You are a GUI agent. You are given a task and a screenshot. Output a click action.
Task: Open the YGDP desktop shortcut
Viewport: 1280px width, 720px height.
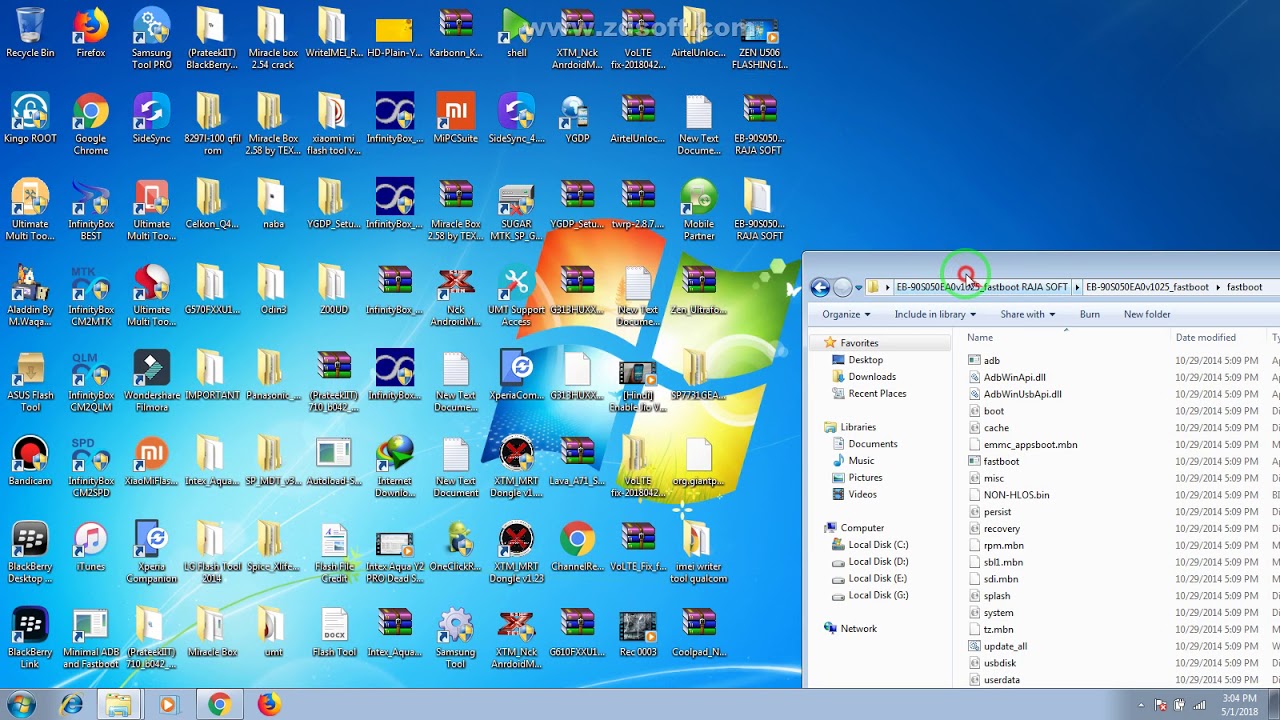[x=577, y=119]
